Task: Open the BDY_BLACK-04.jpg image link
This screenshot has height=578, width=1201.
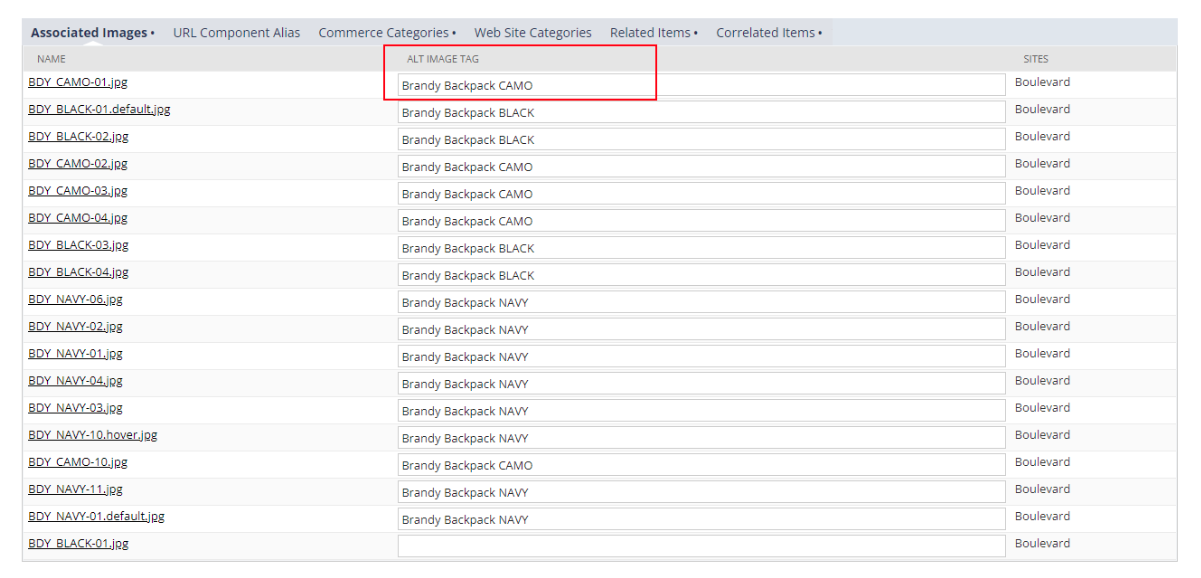Action: (78, 272)
